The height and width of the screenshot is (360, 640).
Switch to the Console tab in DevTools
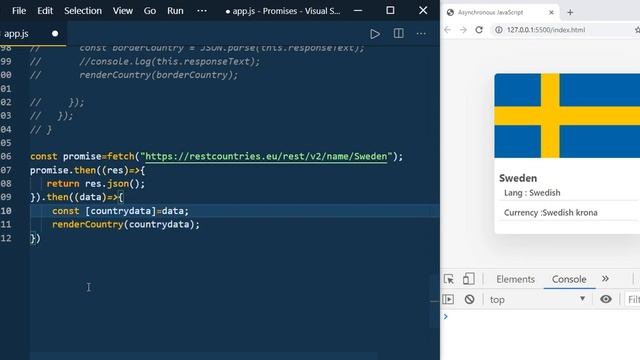pyautogui.click(x=569, y=279)
